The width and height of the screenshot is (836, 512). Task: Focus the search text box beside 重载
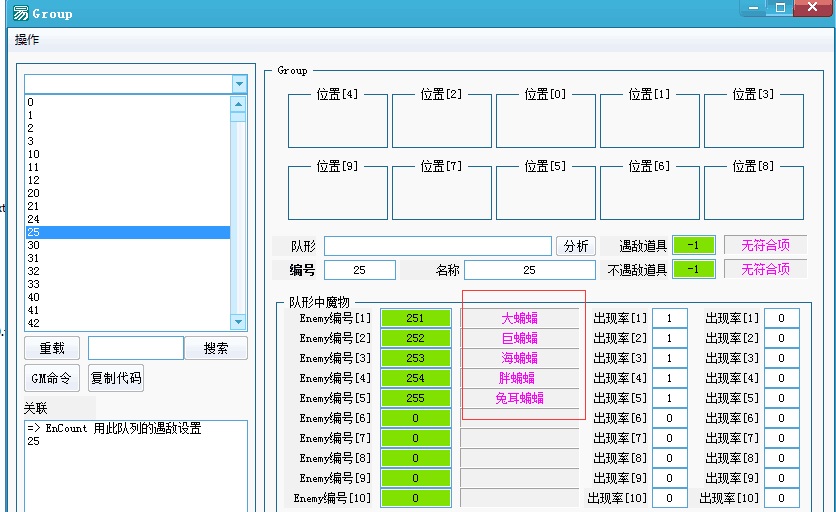(x=135, y=348)
